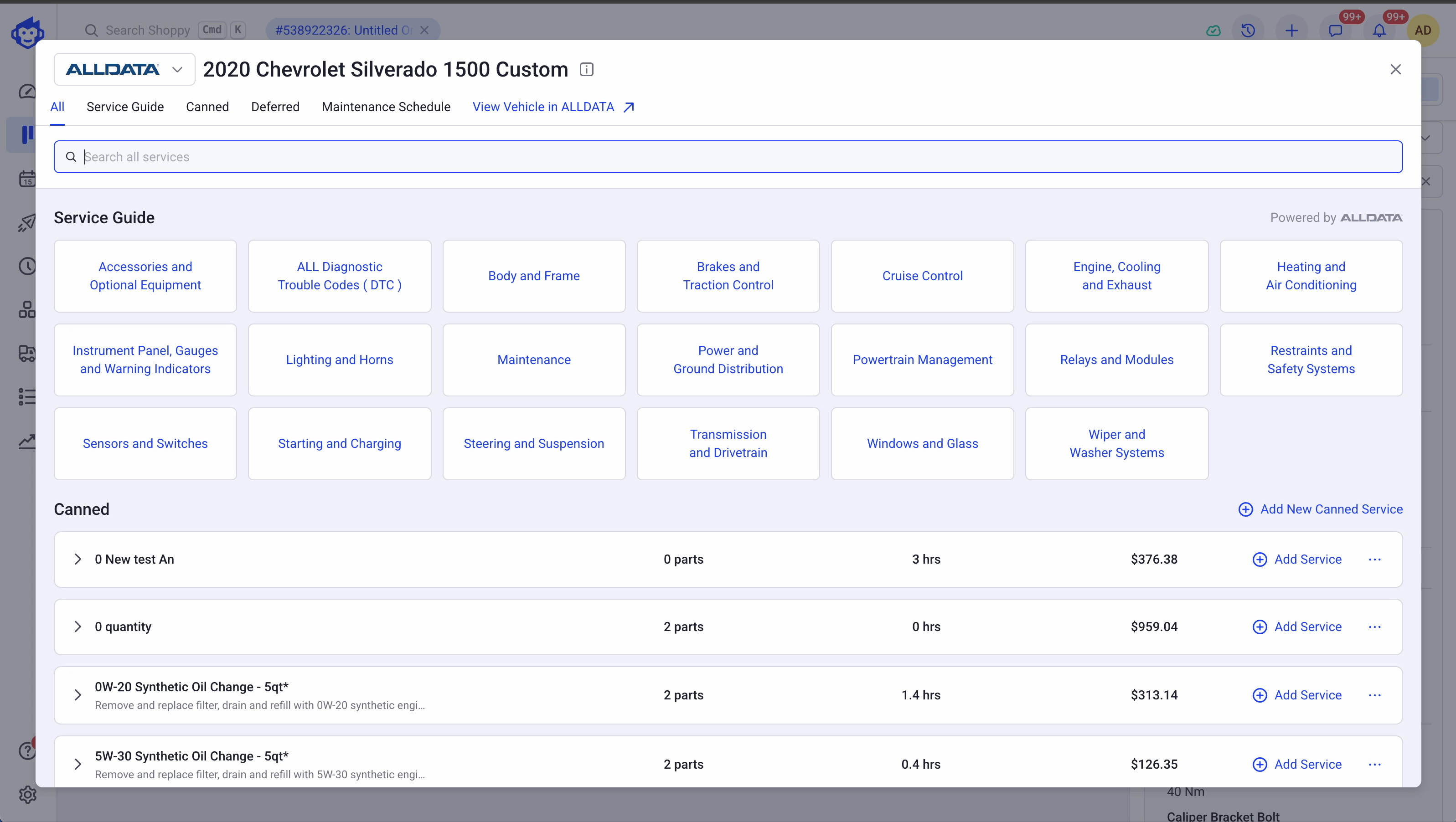The width and height of the screenshot is (1456, 822).
Task: Open the clock sidebar icon
Action: pos(26,266)
